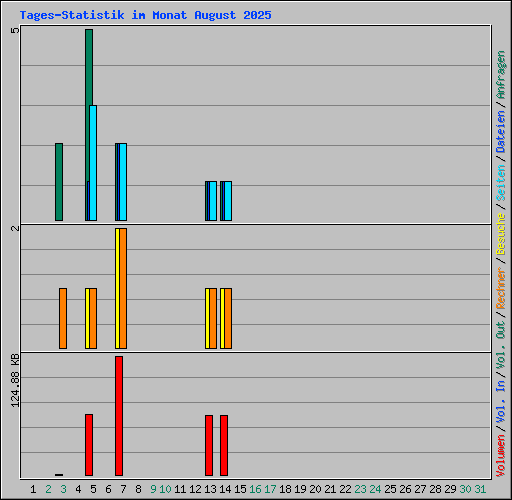Viewport: 512px width, 500px height.
Task: Select the green Anfragen bar on day 3
Action: [x=59, y=182]
